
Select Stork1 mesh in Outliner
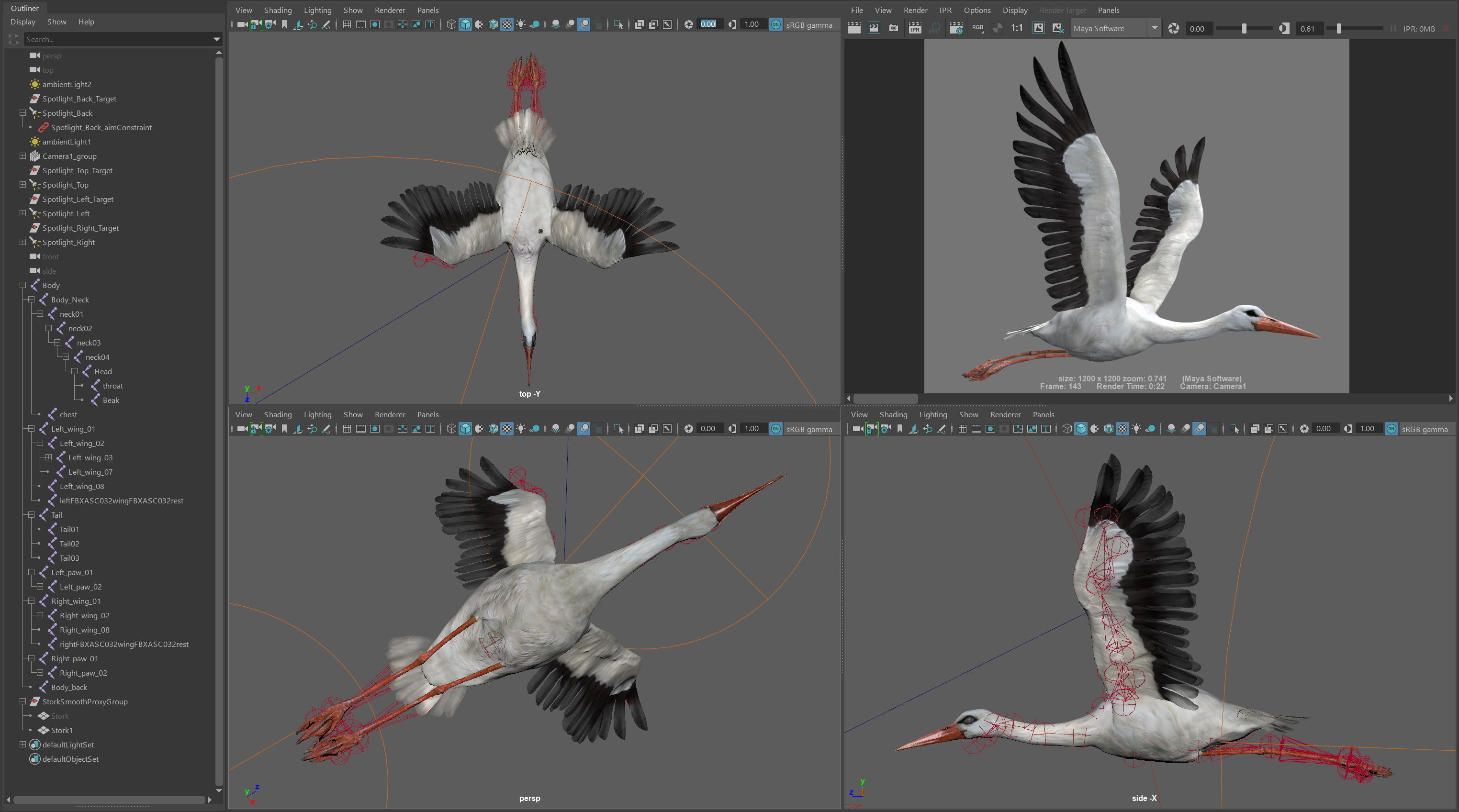click(61, 731)
